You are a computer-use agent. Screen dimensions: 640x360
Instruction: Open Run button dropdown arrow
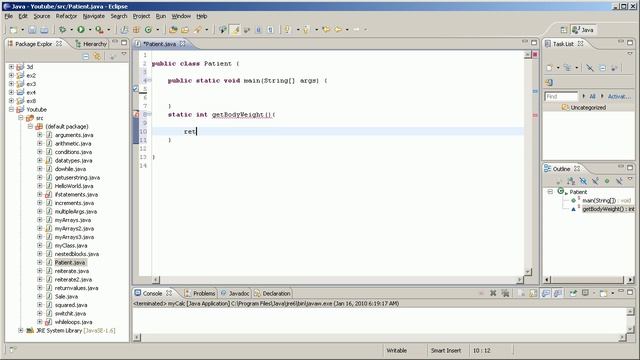click(x=90, y=30)
